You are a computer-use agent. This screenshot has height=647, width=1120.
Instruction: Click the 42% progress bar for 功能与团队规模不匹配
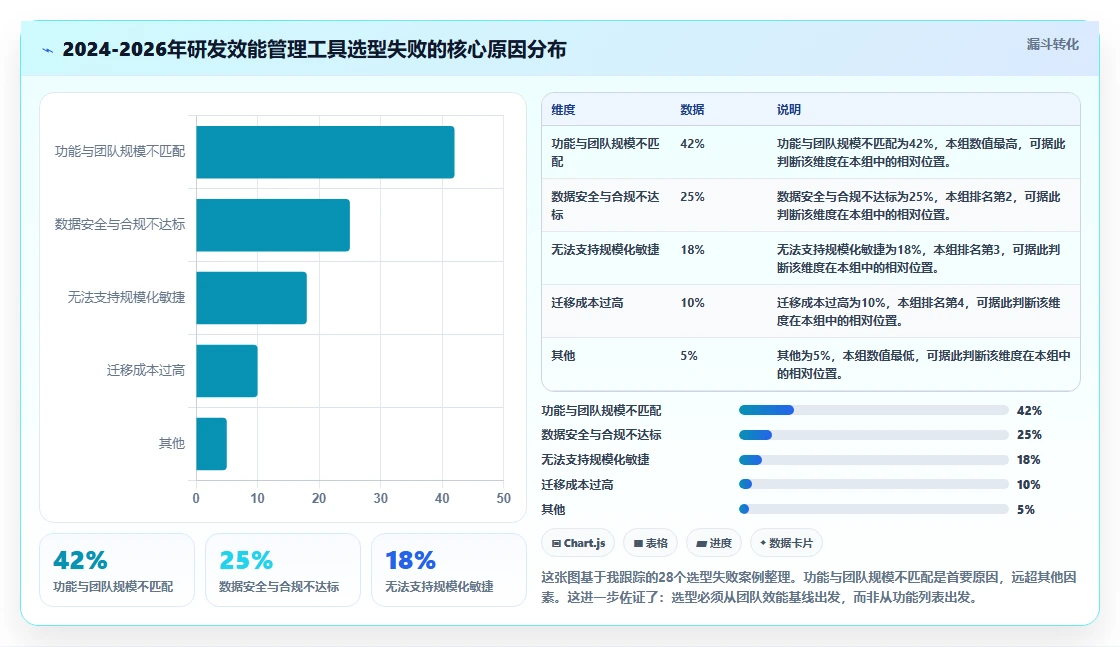[874, 410]
